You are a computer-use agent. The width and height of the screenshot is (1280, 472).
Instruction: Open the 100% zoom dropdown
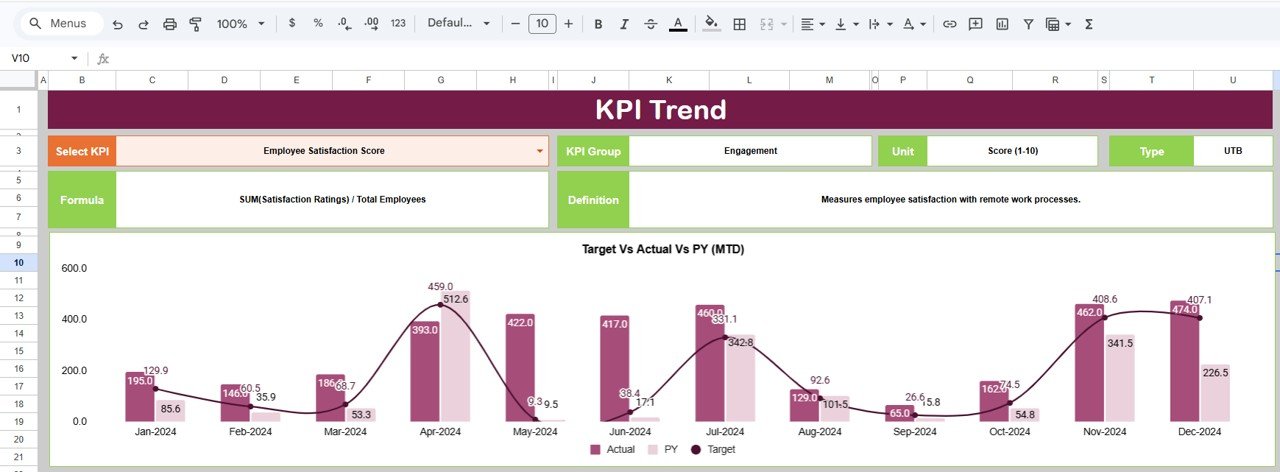coord(241,23)
